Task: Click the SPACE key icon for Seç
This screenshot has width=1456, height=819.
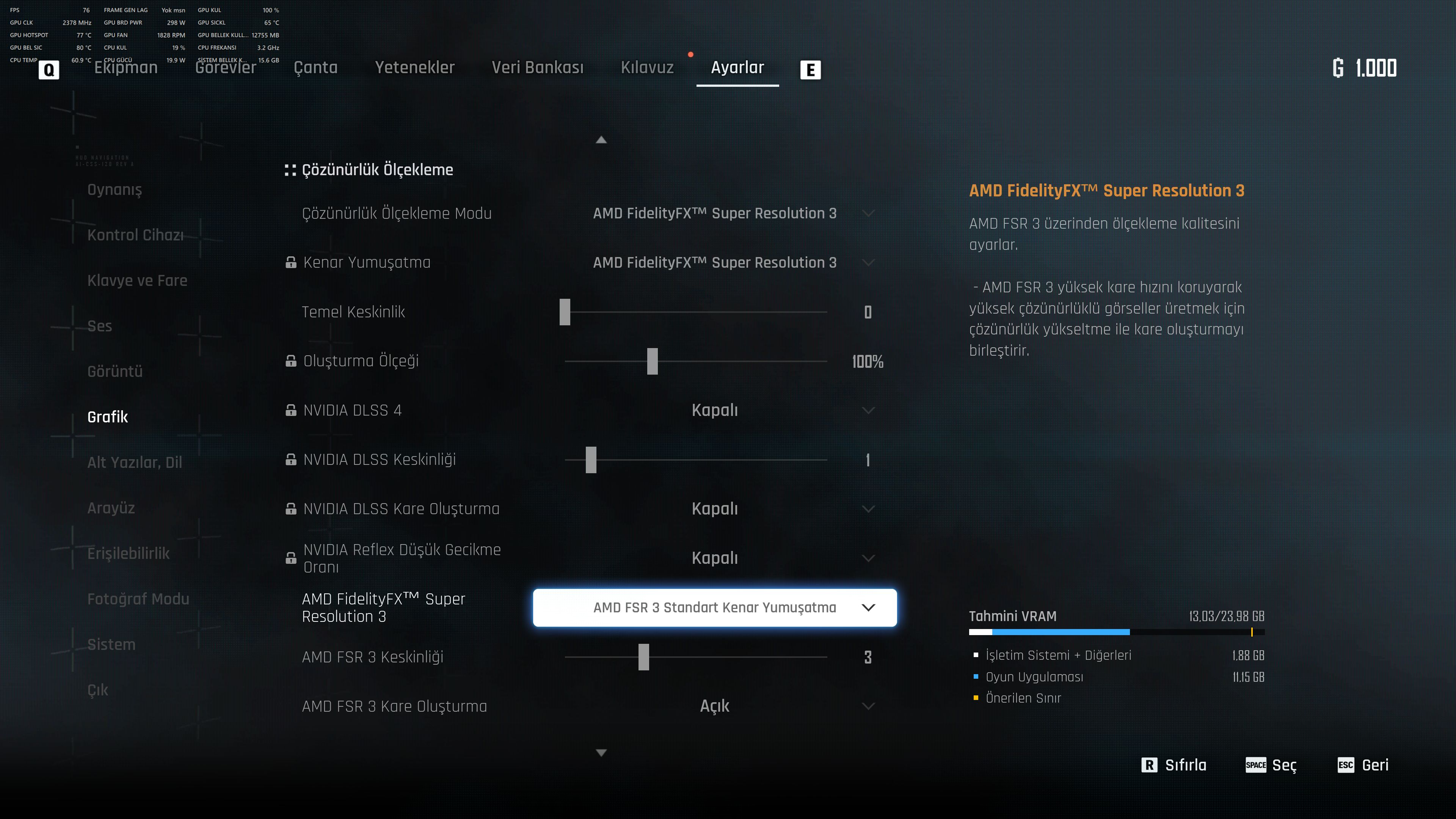Action: tap(1255, 765)
